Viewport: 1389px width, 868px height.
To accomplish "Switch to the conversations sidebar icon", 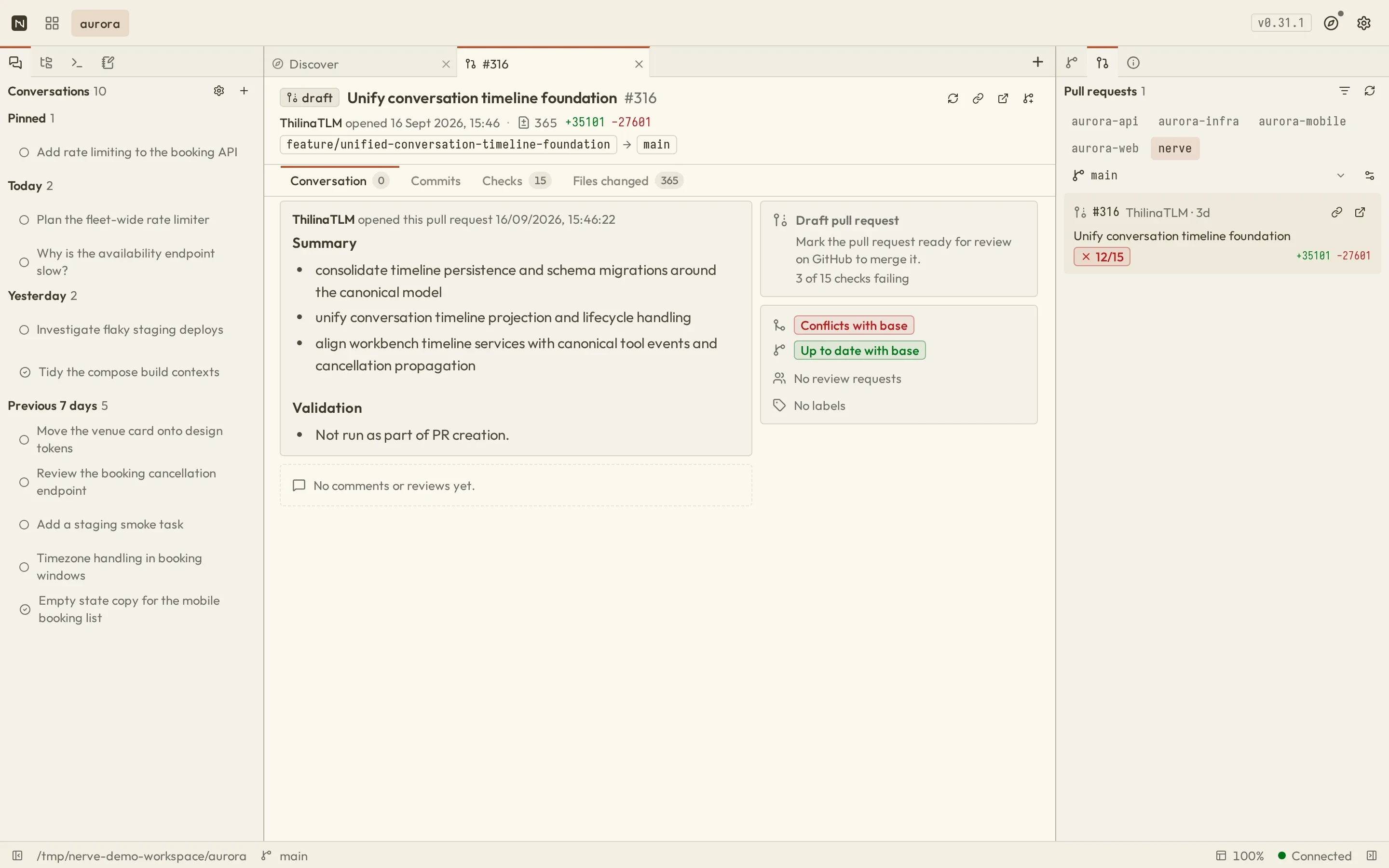I will (x=15, y=63).
